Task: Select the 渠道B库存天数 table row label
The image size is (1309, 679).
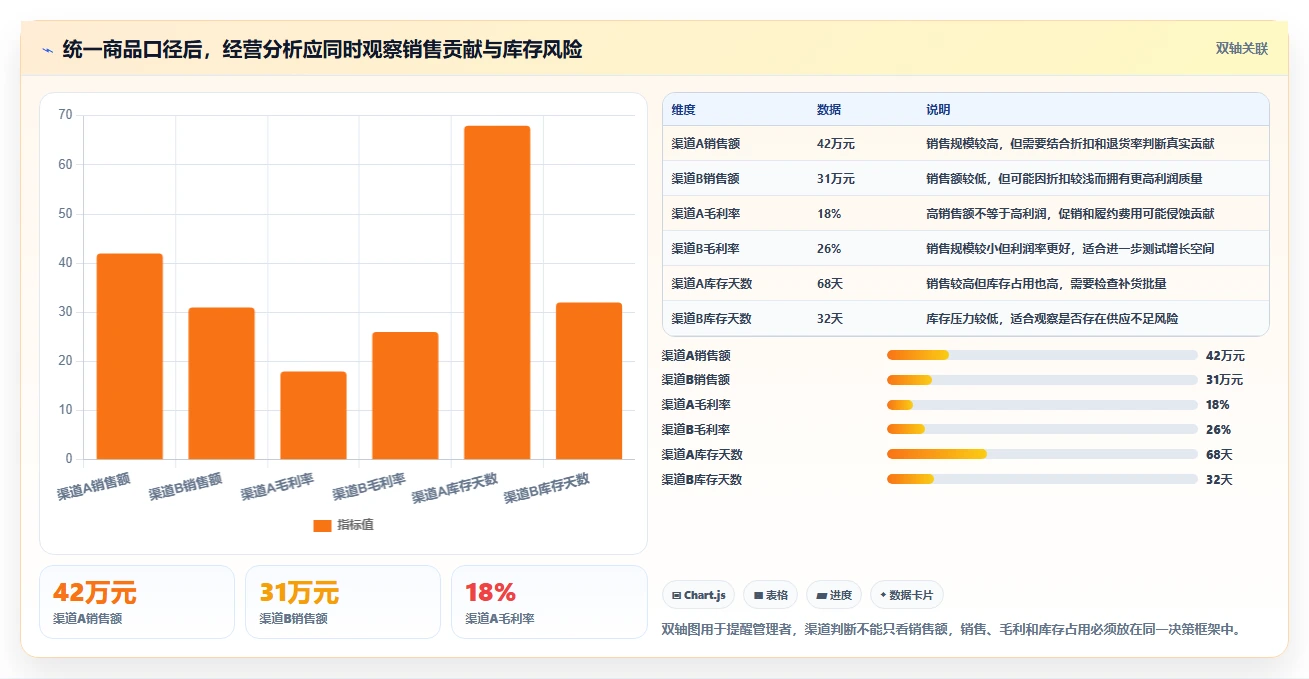Action: click(712, 319)
